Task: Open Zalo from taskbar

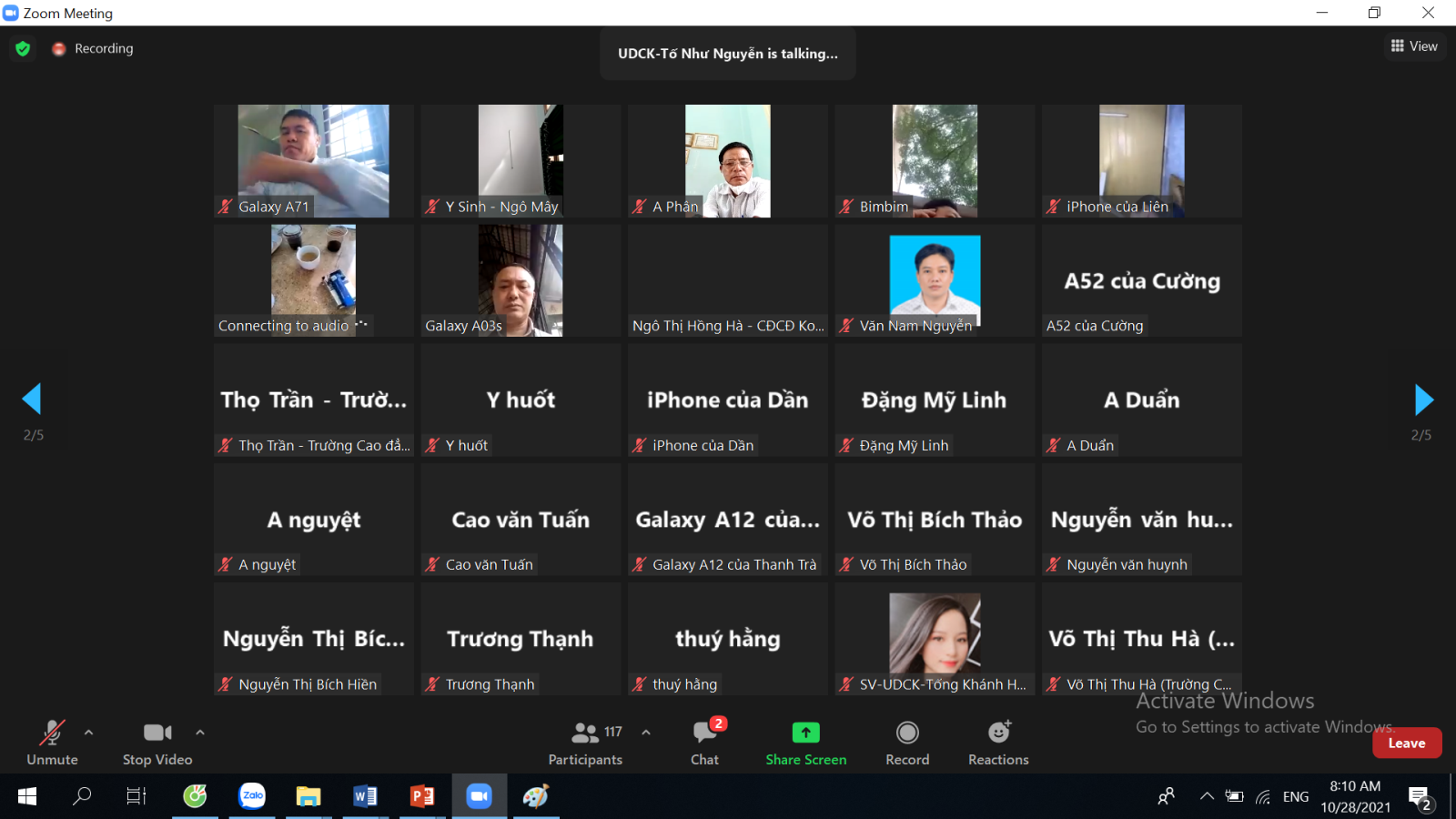Action: pos(252,797)
